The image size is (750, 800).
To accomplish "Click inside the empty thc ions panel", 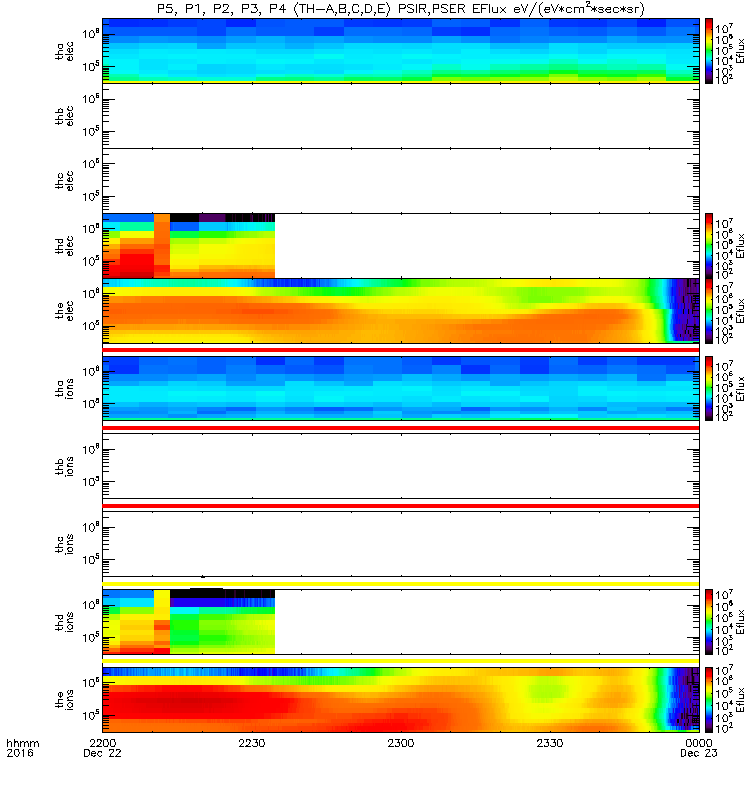I will pos(401,544).
